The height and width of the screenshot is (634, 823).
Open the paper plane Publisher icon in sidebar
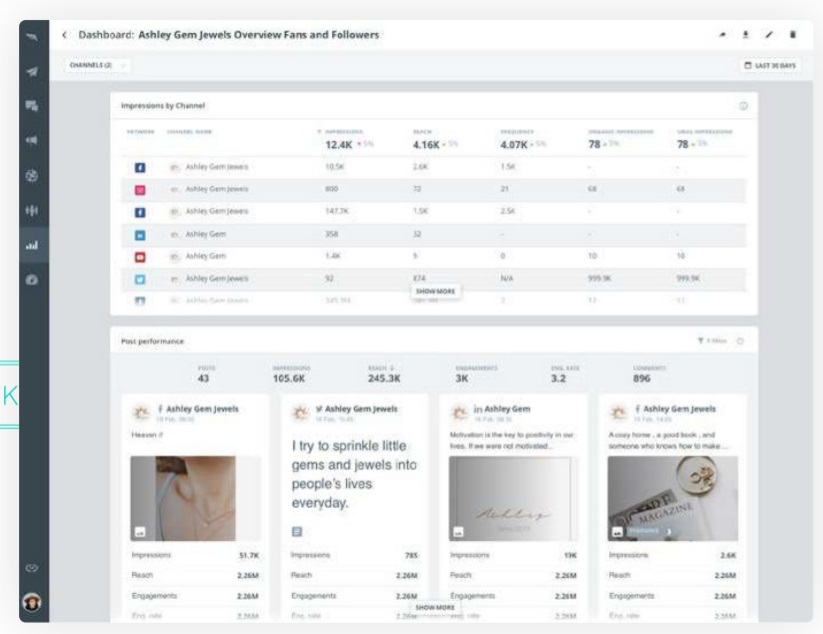(32, 72)
